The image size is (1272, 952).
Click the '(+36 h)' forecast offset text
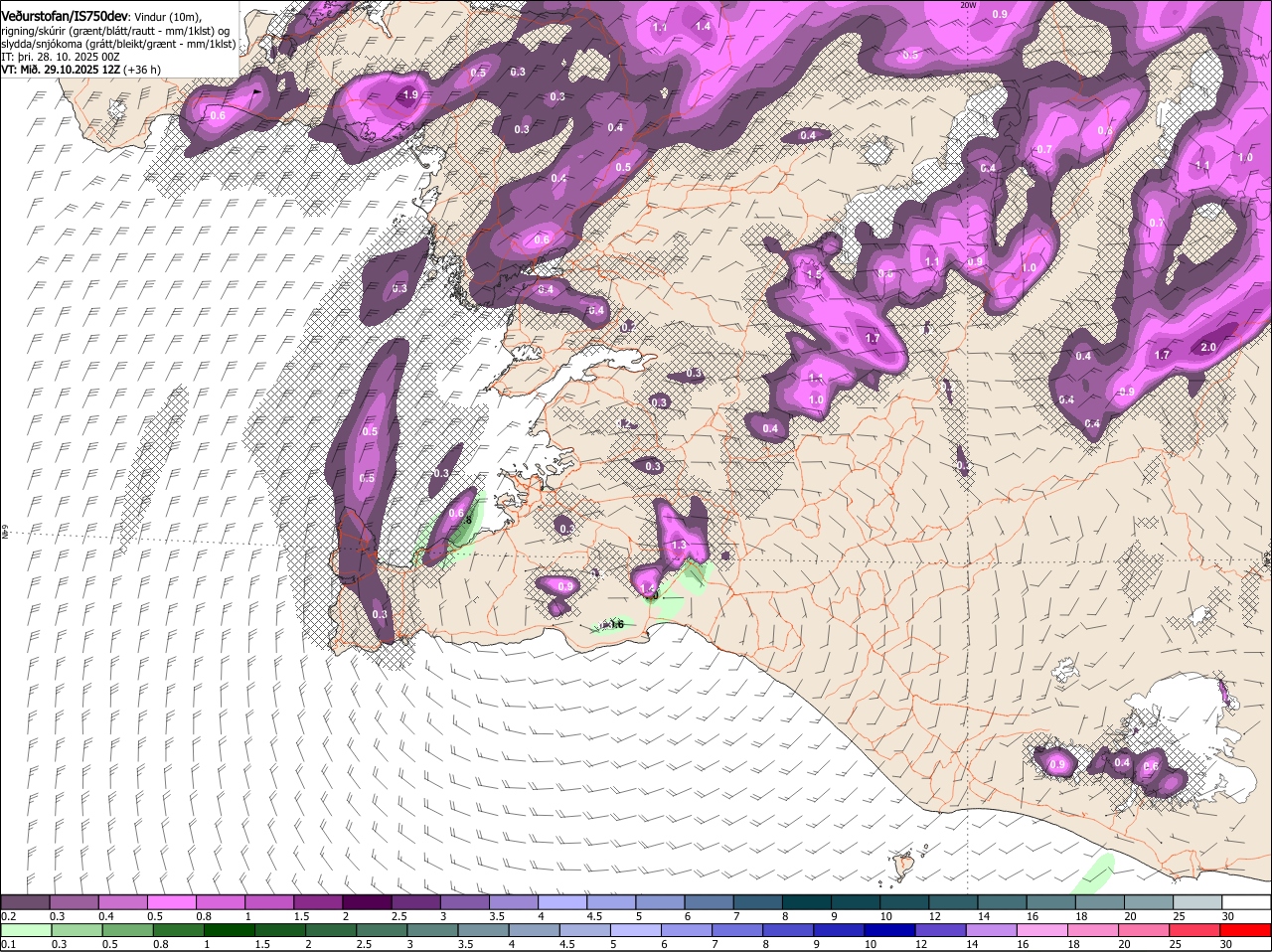[x=142, y=70]
